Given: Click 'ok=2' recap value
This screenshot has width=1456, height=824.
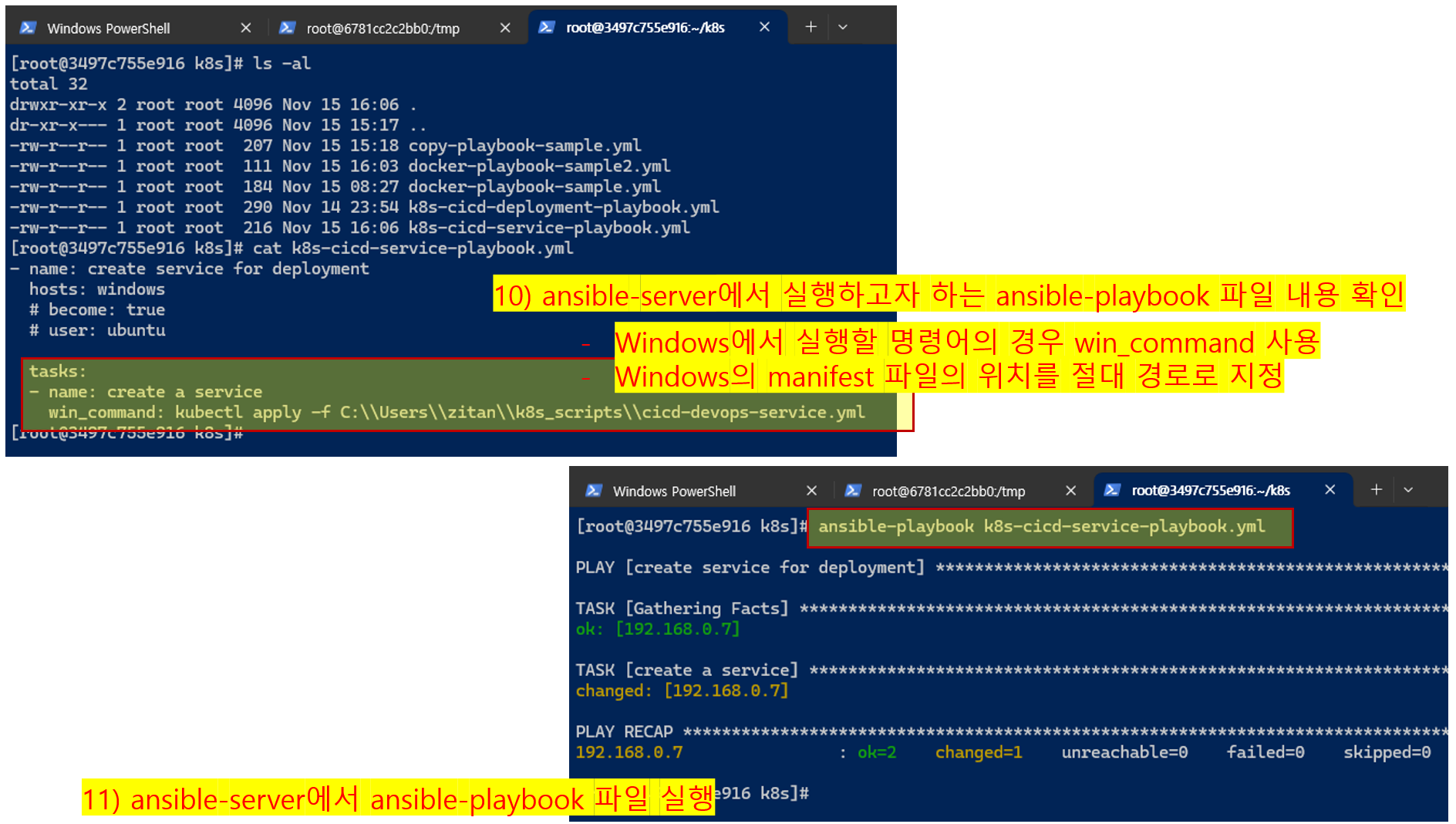Looking at the screenshot, I should coord(877,752).
